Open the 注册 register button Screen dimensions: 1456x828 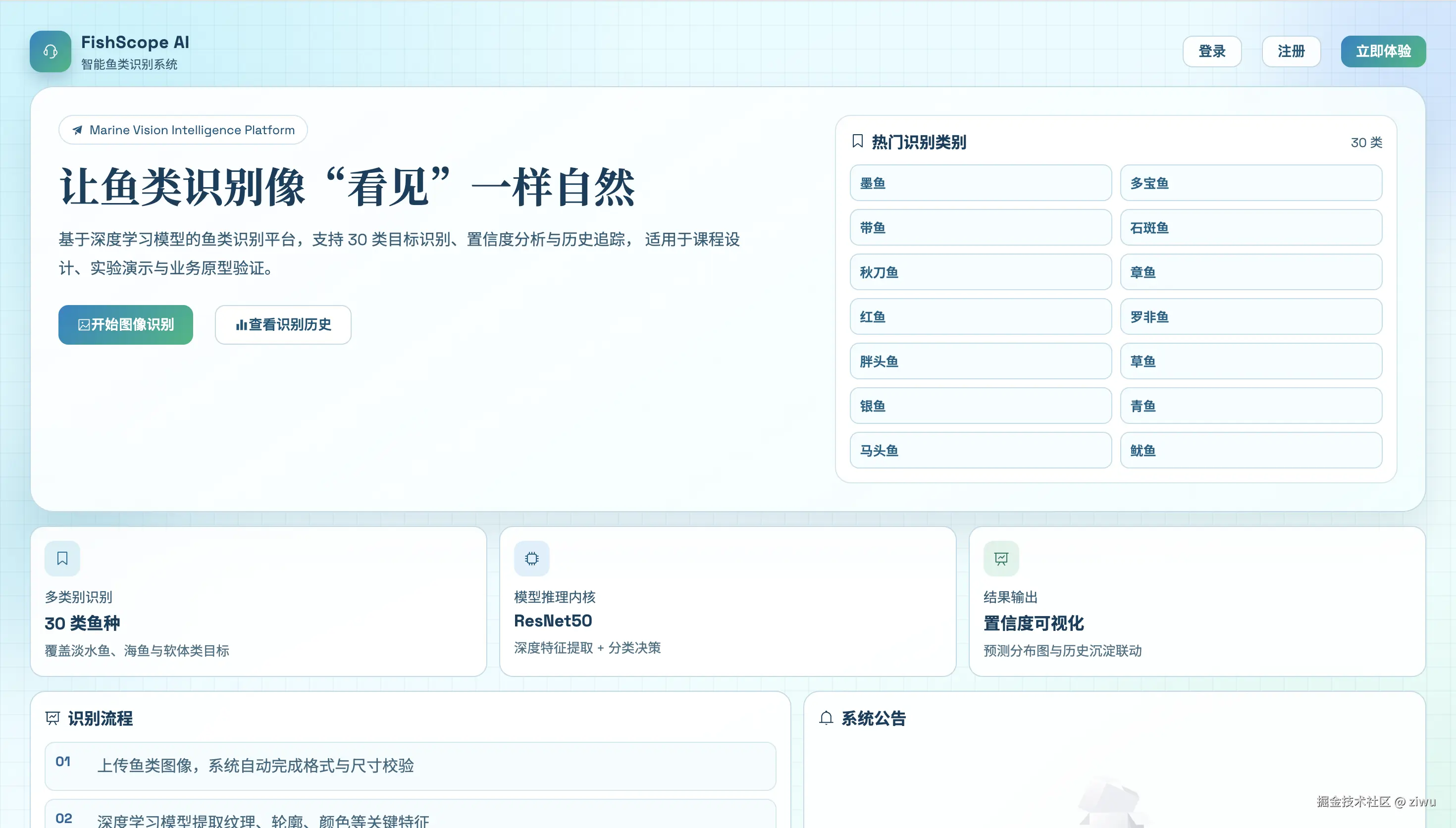1291,51
